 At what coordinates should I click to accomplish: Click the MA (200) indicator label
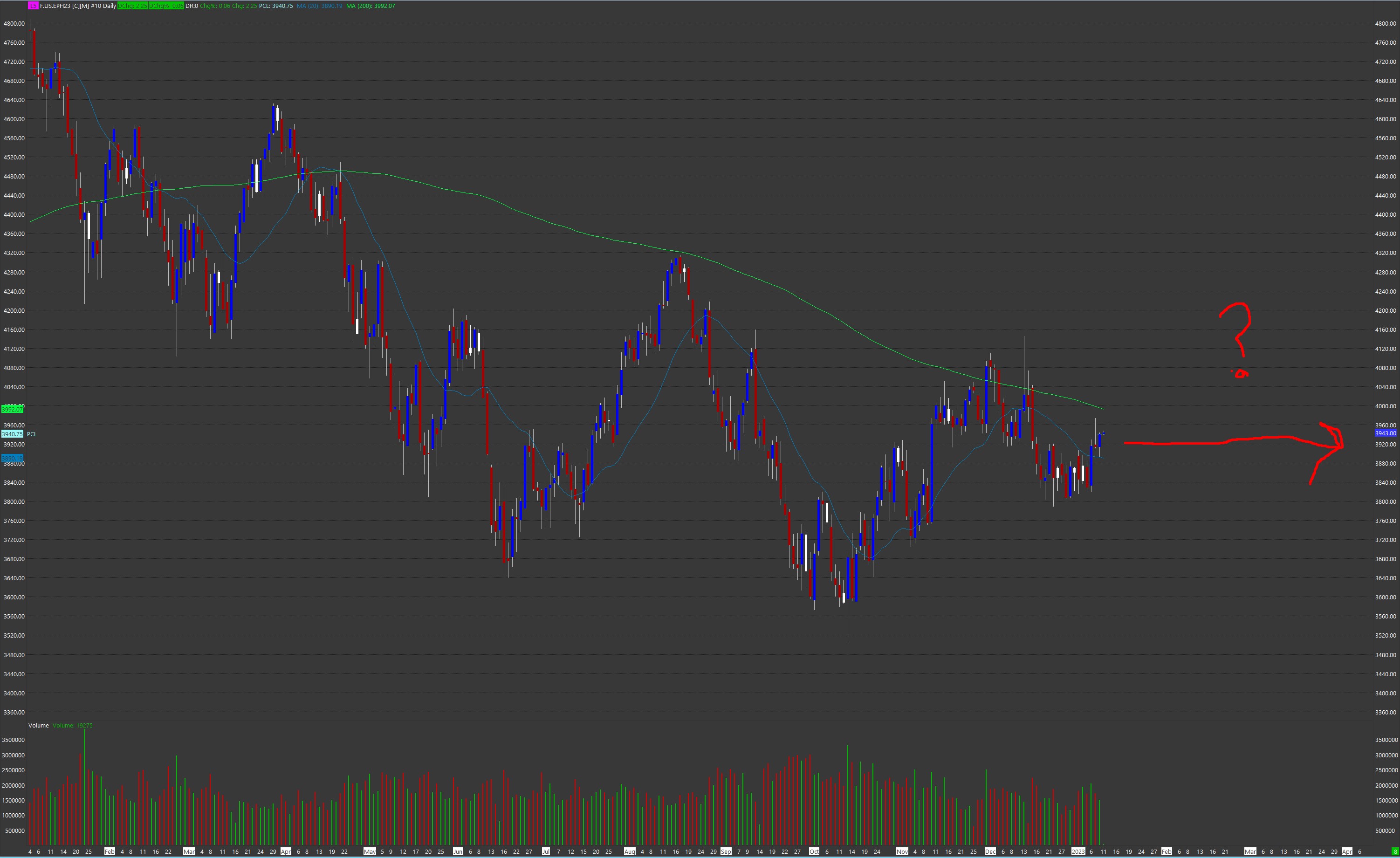pyautogui.click(x=371, y=6)
